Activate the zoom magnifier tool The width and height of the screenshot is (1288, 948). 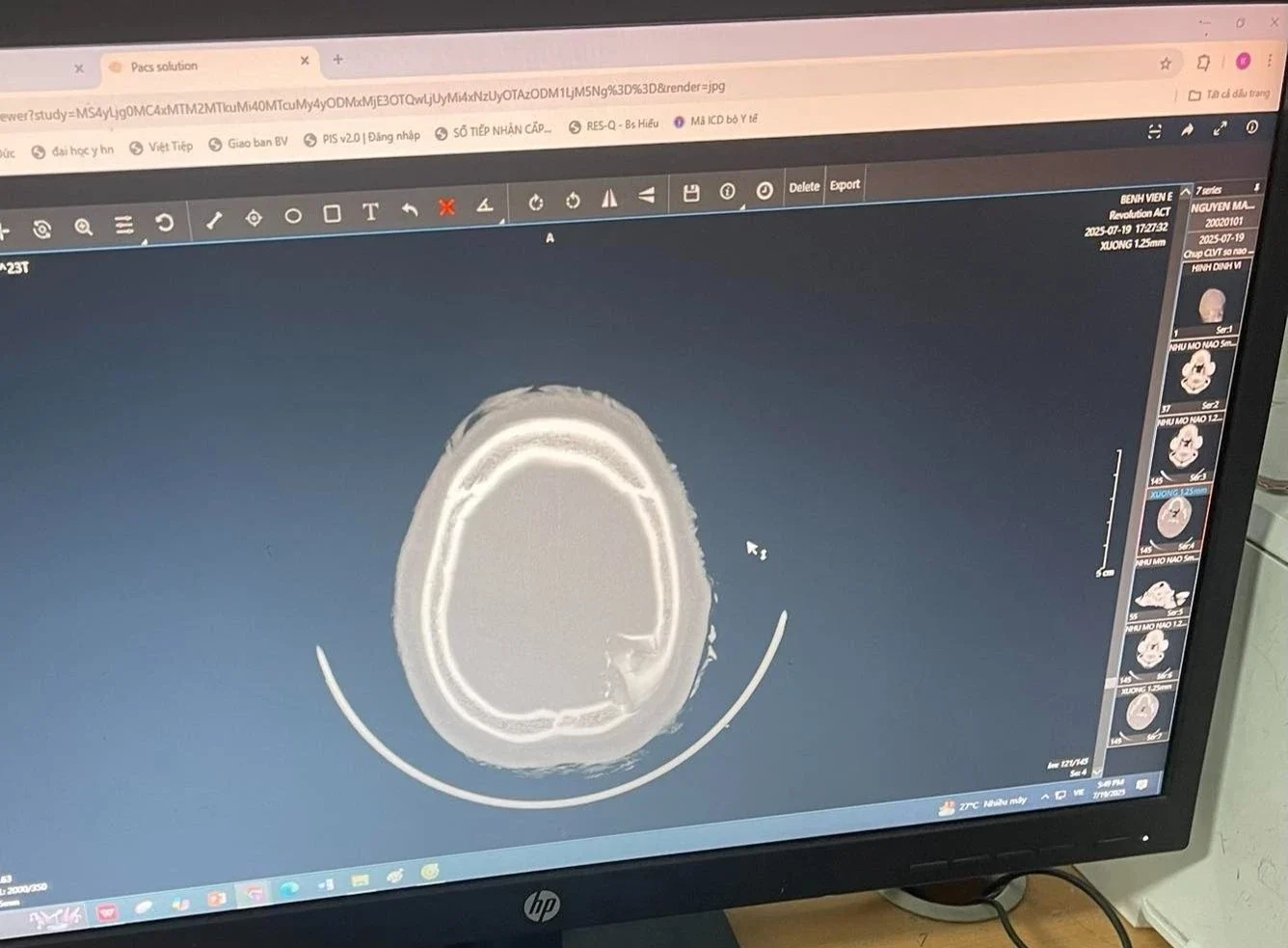click(x=84, y=227)
